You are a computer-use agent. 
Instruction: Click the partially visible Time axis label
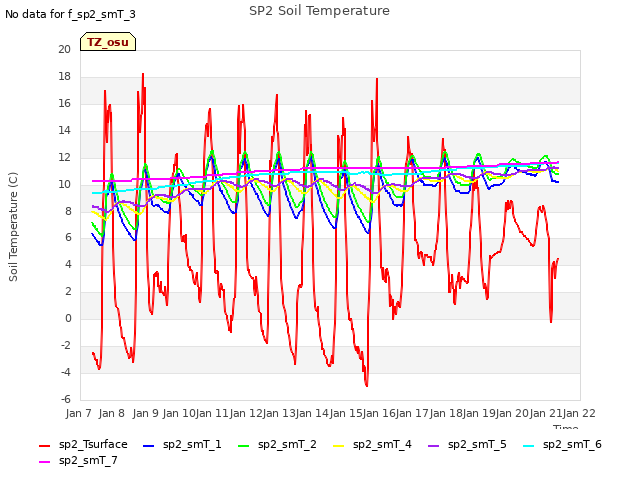(566, 427)
